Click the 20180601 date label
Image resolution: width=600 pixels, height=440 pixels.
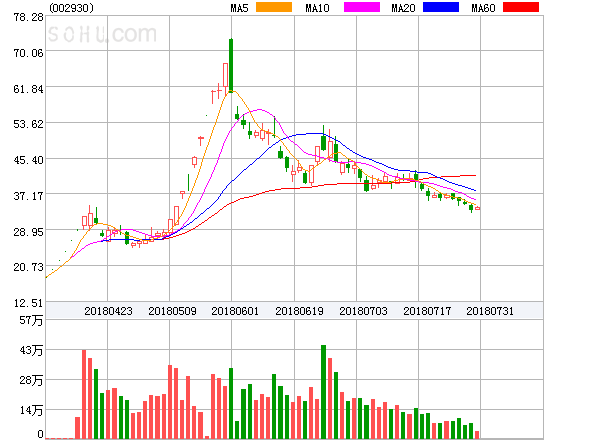(x=235, y=311)
